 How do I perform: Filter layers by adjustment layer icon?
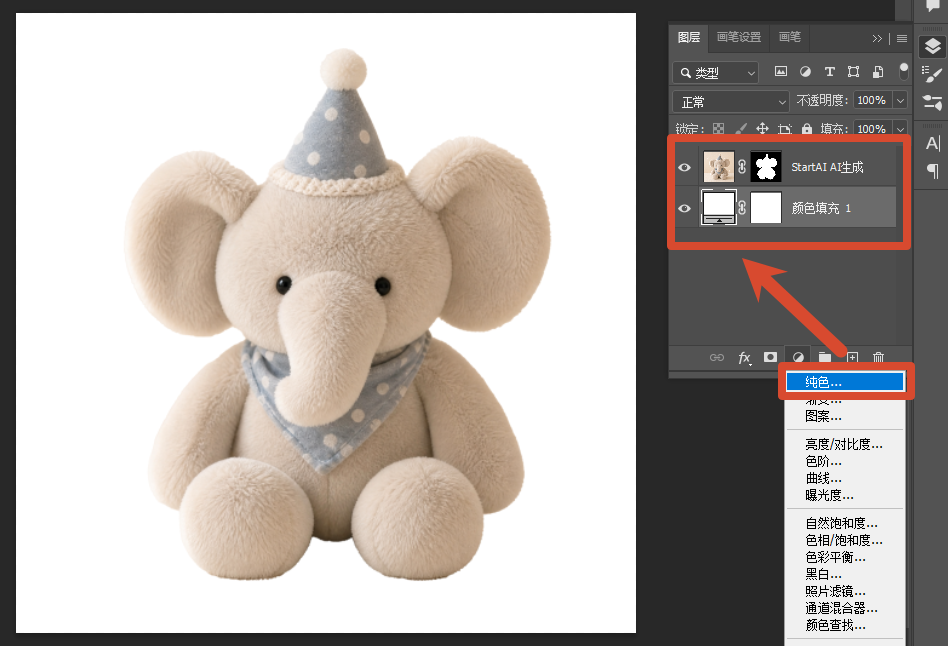pos(805,72)
